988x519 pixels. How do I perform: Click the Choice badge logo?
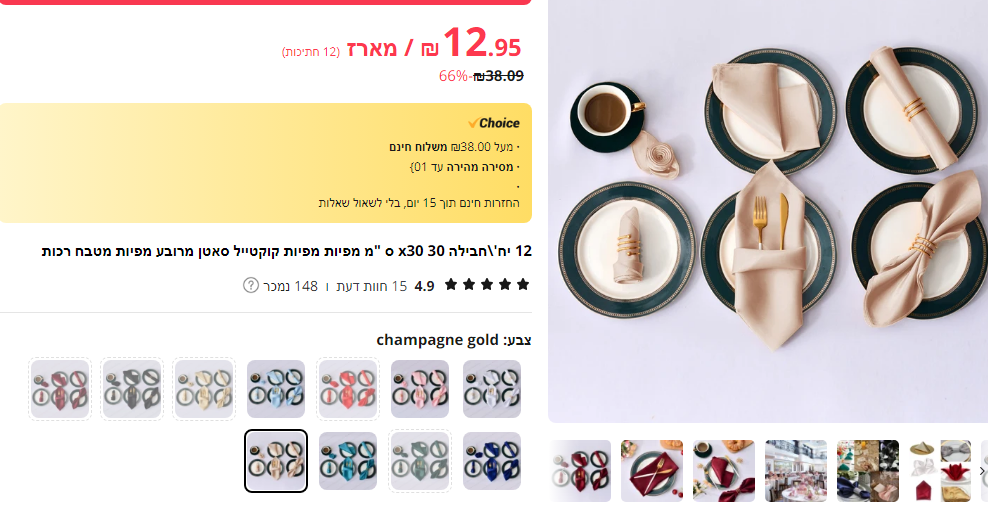coord(494,123)
